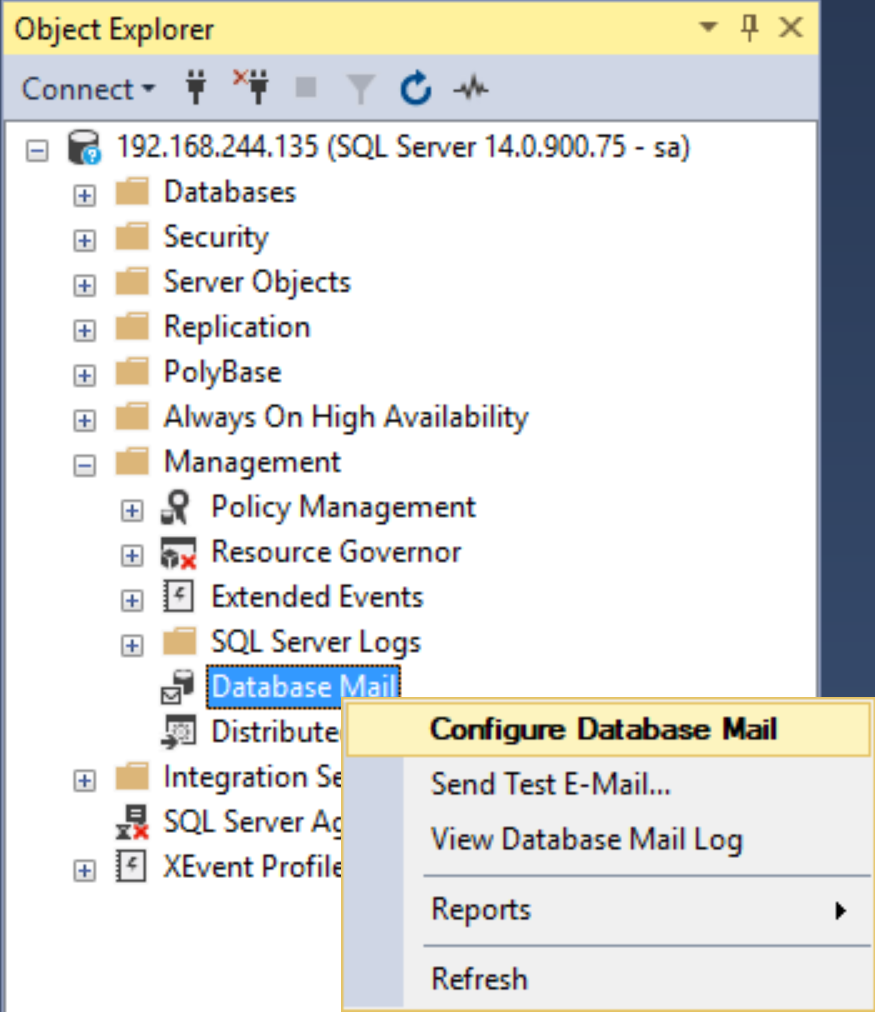Choose Refresh from the context menu

coord(608,980)
